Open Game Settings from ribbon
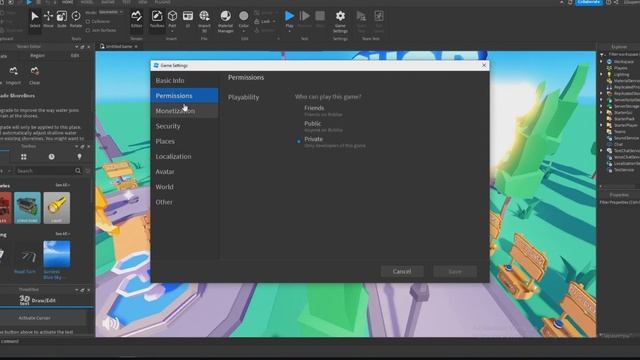The width and height of the screenshot is (640, 360). pos(340,21)
